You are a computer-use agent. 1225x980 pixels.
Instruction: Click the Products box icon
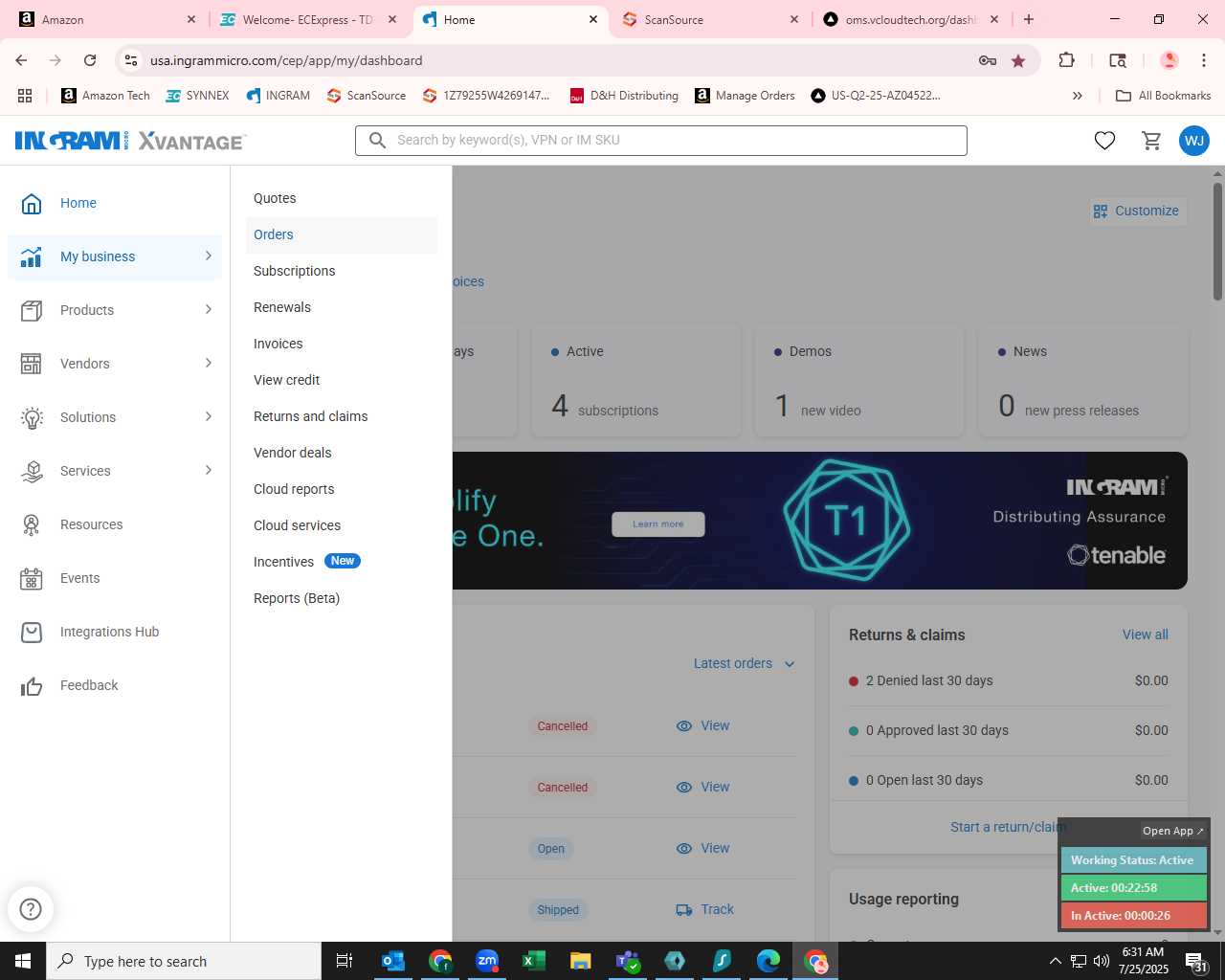32,310
